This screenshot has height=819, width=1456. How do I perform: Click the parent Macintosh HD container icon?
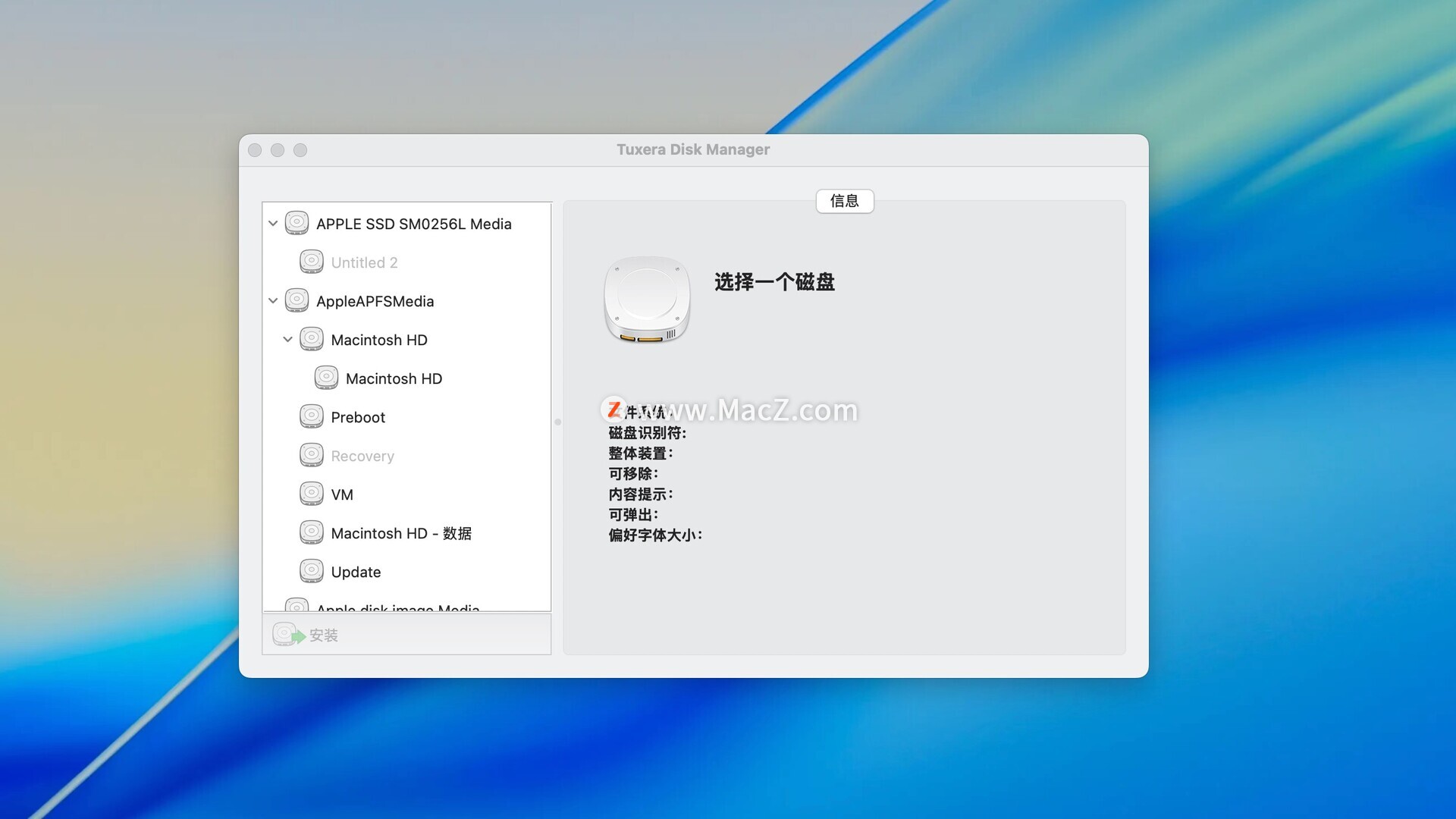tap(312, 339)
